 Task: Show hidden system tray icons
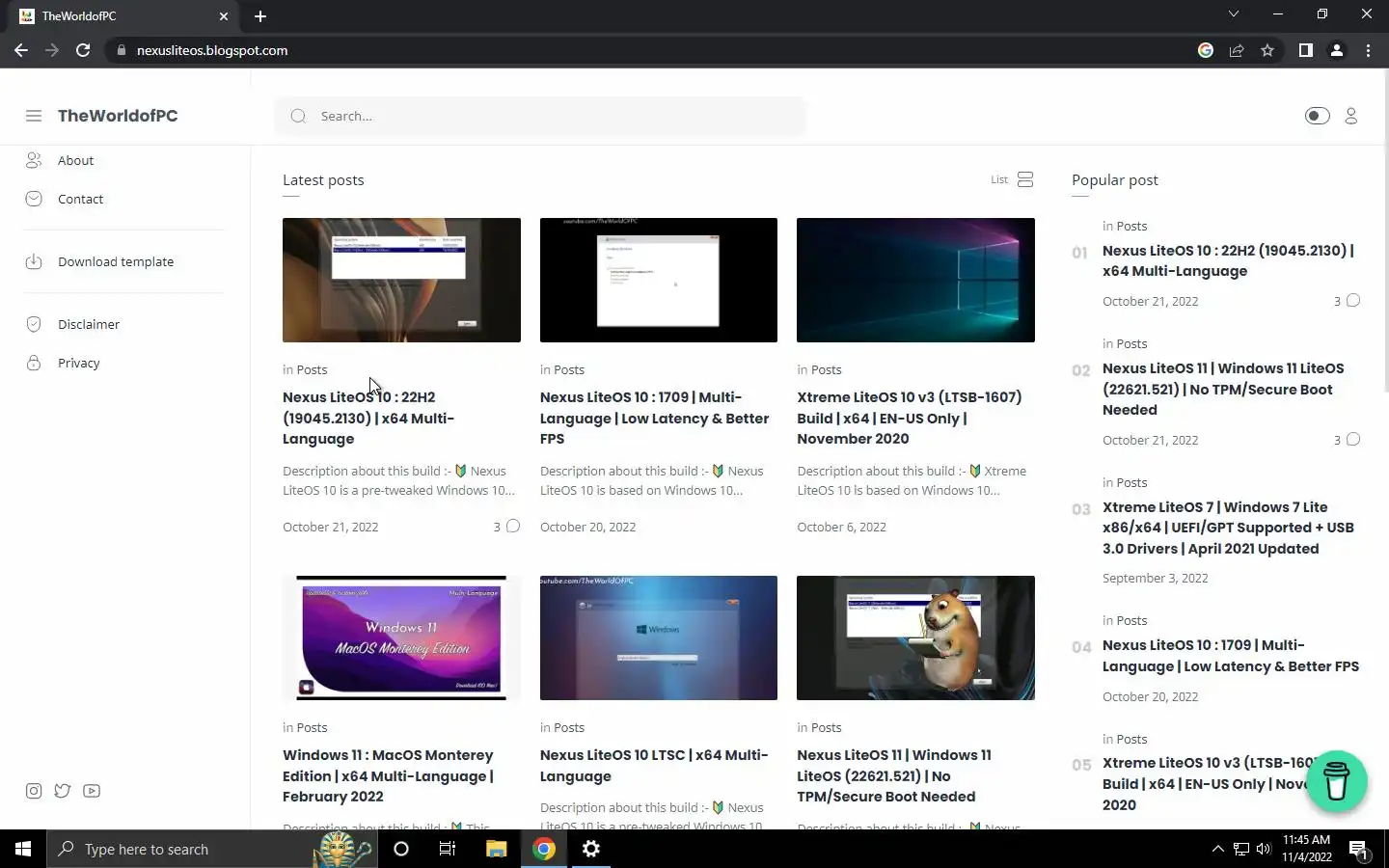click(1217, 849)
